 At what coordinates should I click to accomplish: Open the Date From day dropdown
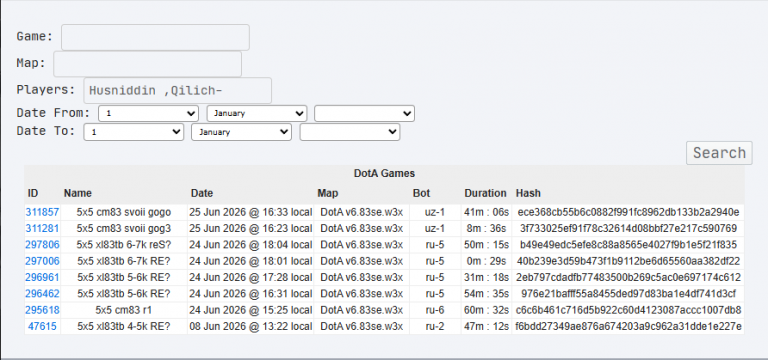[x=148, y=113]
